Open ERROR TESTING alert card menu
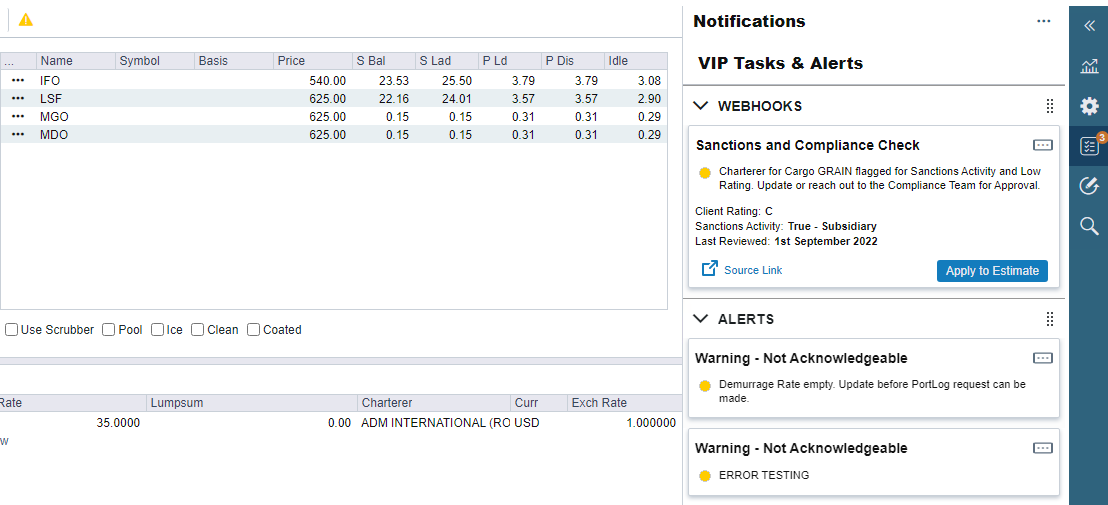 [1042, 448]
